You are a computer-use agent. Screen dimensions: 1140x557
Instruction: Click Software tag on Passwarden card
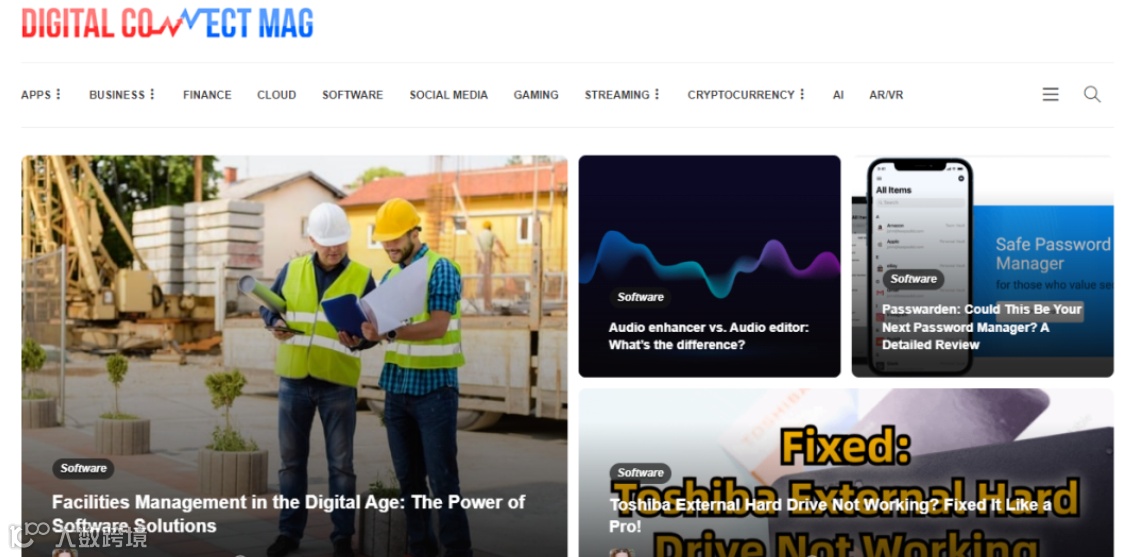click(x=913, y=279)
